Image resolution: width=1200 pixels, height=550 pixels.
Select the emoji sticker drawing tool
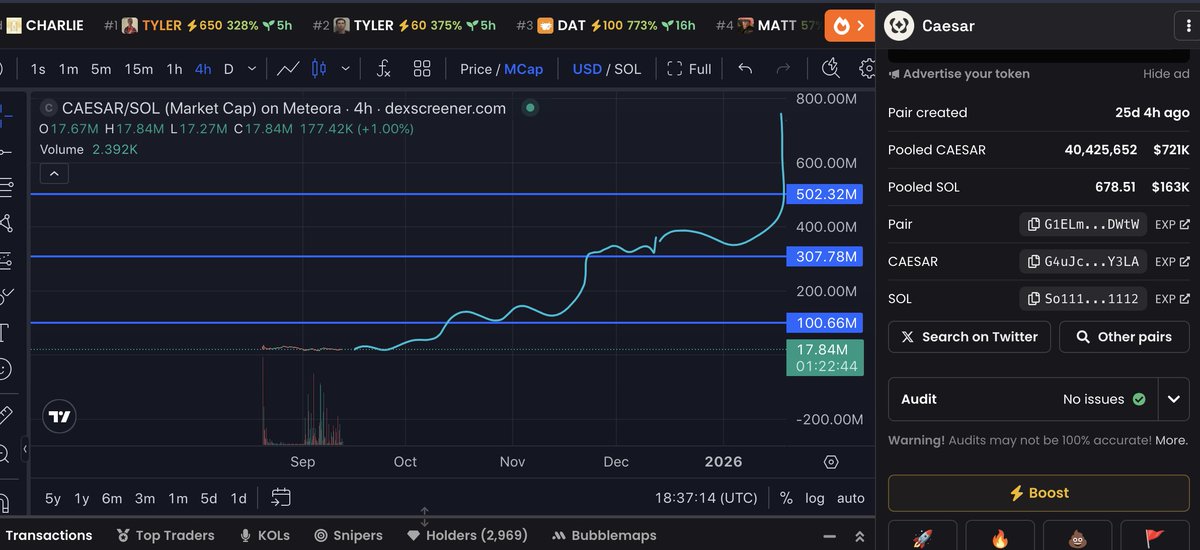coord(5,369)
